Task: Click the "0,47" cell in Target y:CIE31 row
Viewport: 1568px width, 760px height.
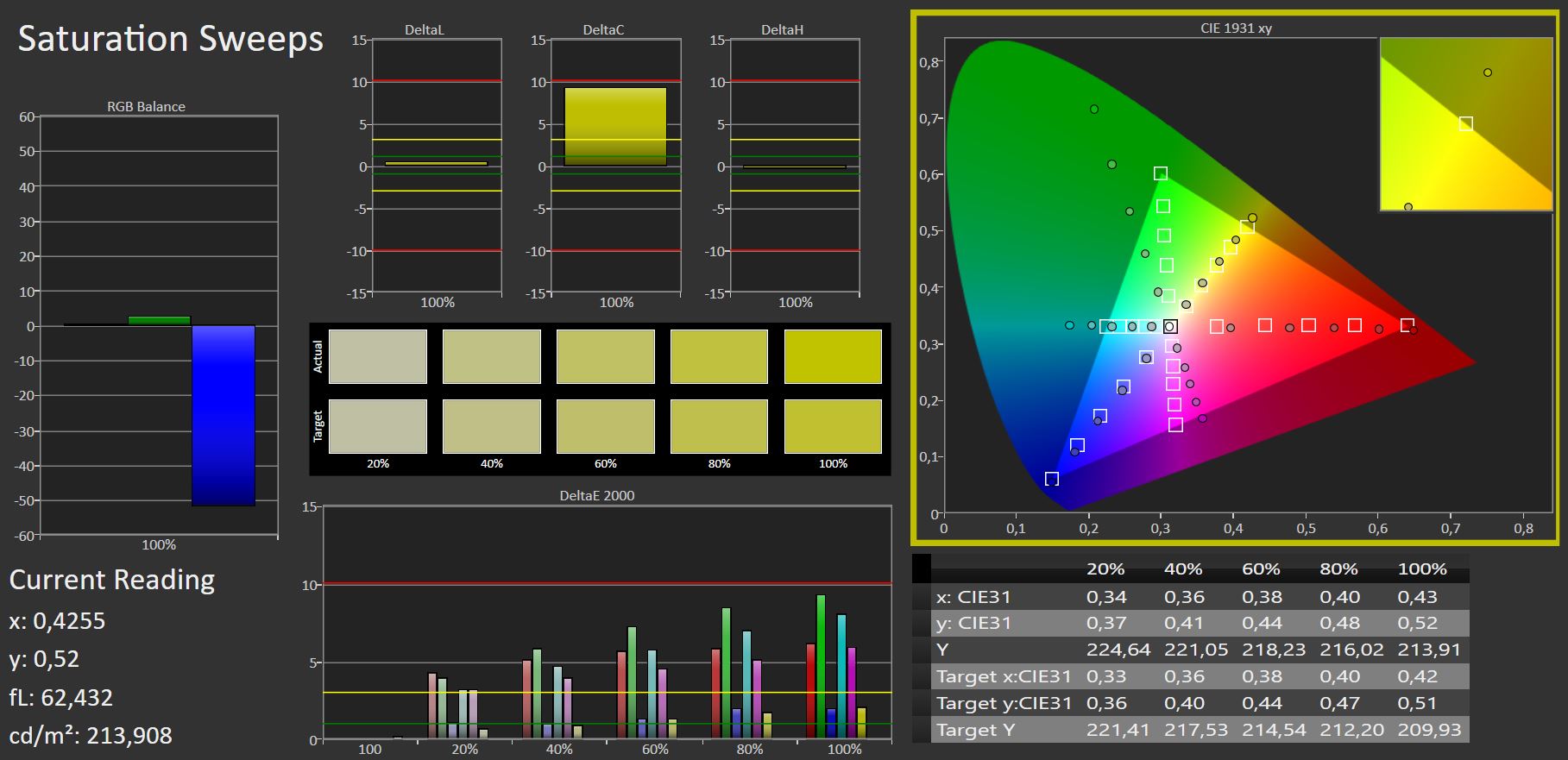Action: (x=1339, y=703)
